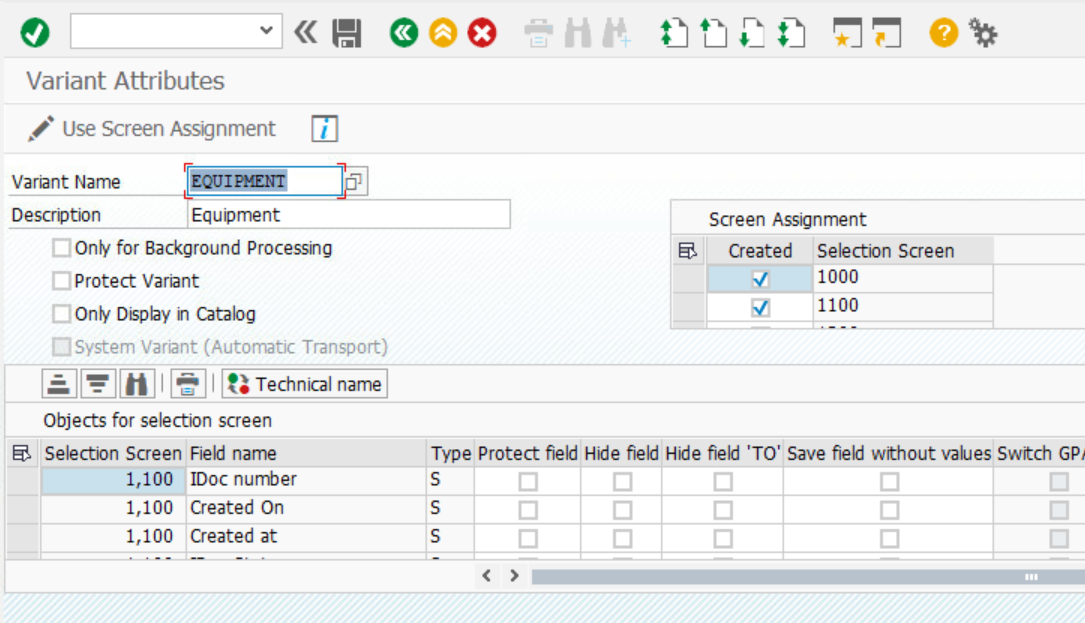Screen dimensions: 1085x623
Task: Select the Created On field row
Action: 306,507
